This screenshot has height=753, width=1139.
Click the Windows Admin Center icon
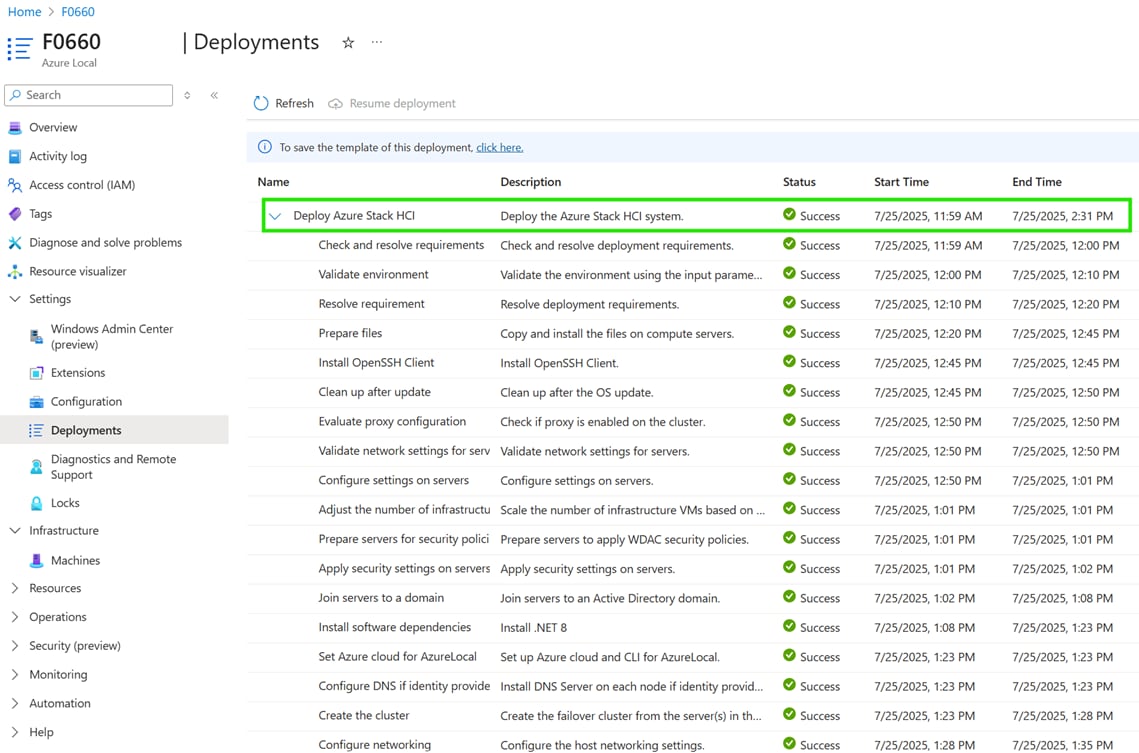point(36,336)
